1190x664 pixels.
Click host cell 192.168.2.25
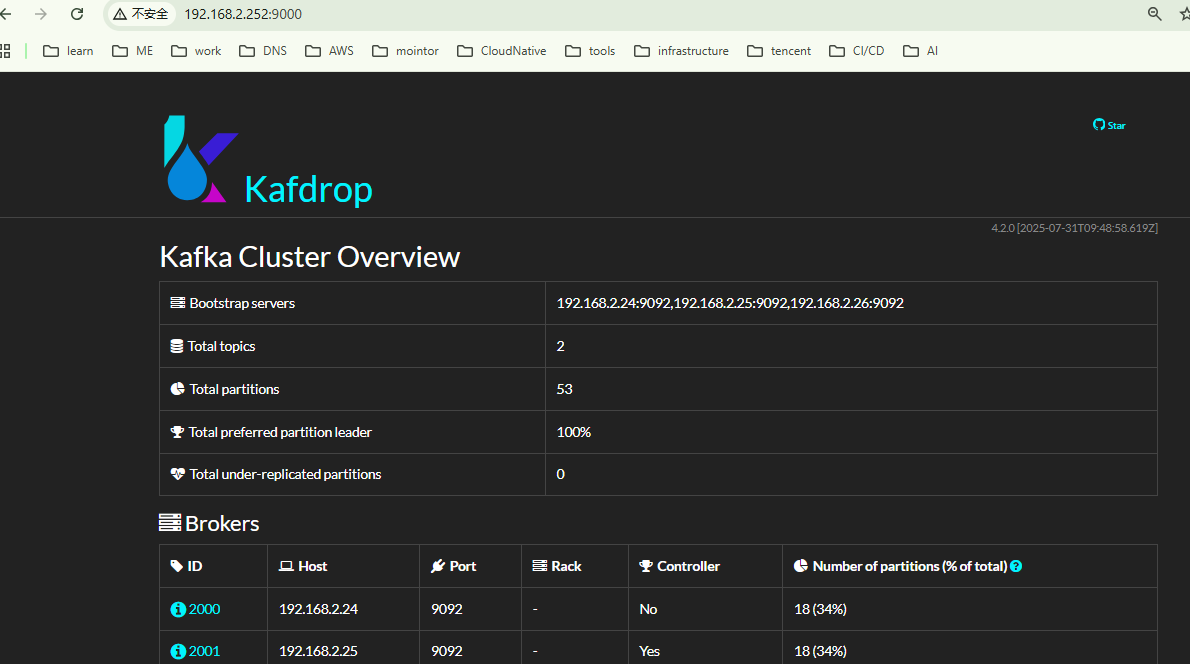(x=318, y=651)
